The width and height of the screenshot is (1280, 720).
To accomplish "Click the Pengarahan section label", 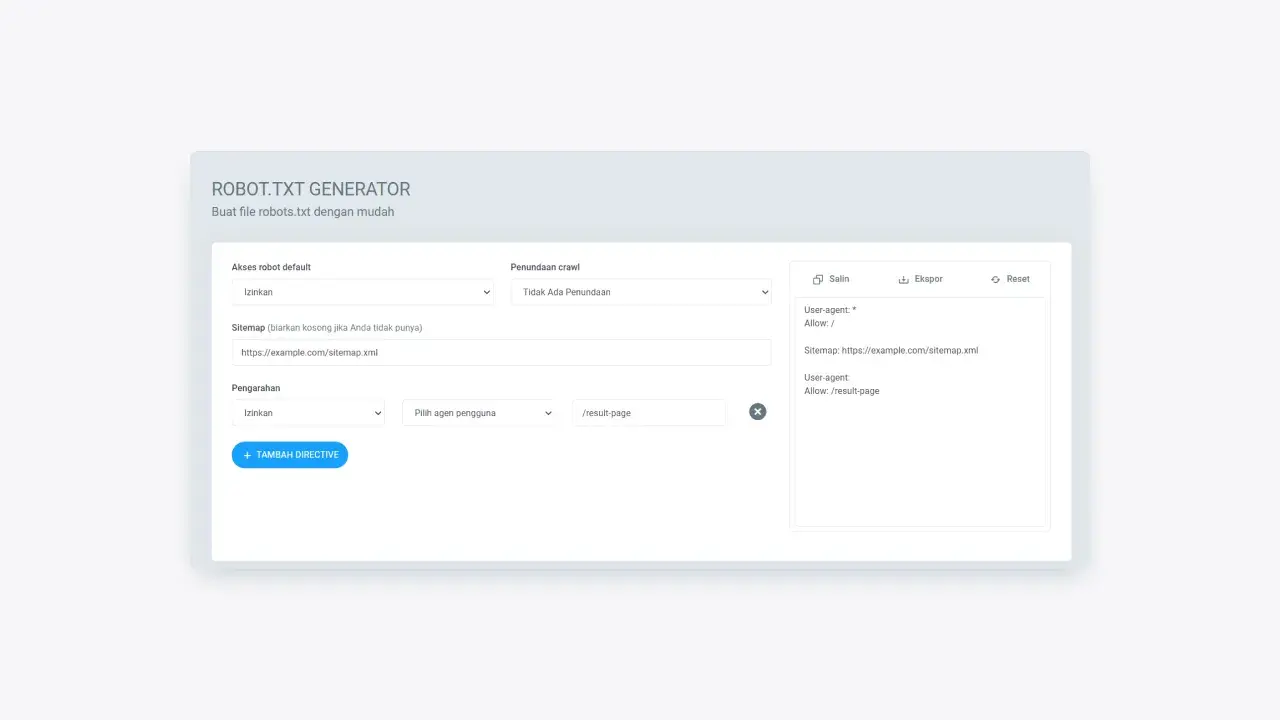I will [256, 388].
